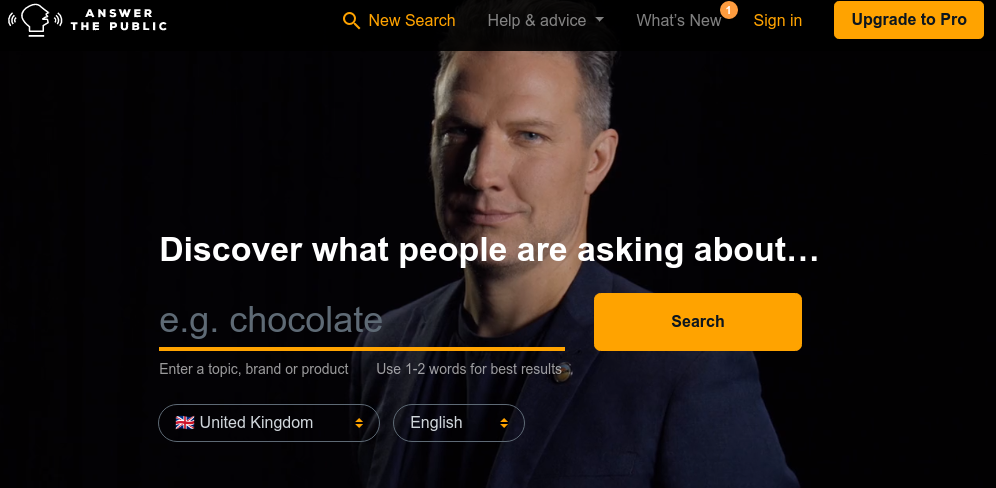Viewport: 996px width, 488px height.
Task: Open the English language dropdown
Action: tap(459, 423)
